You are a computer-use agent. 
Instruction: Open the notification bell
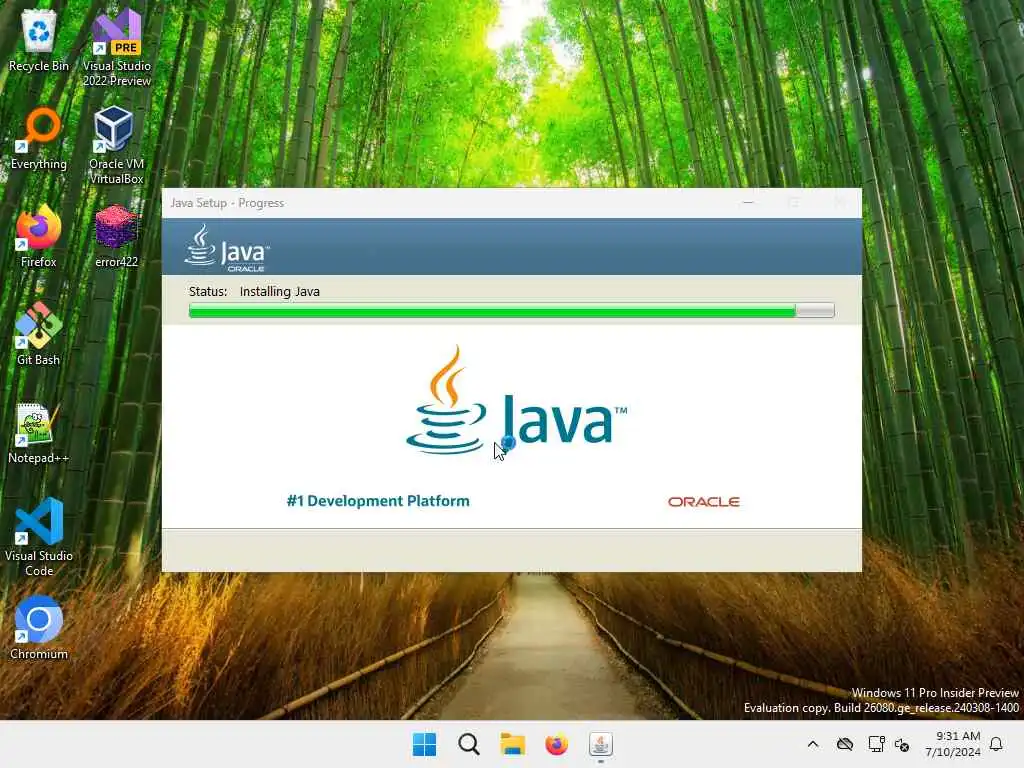[x=996, y=744]
